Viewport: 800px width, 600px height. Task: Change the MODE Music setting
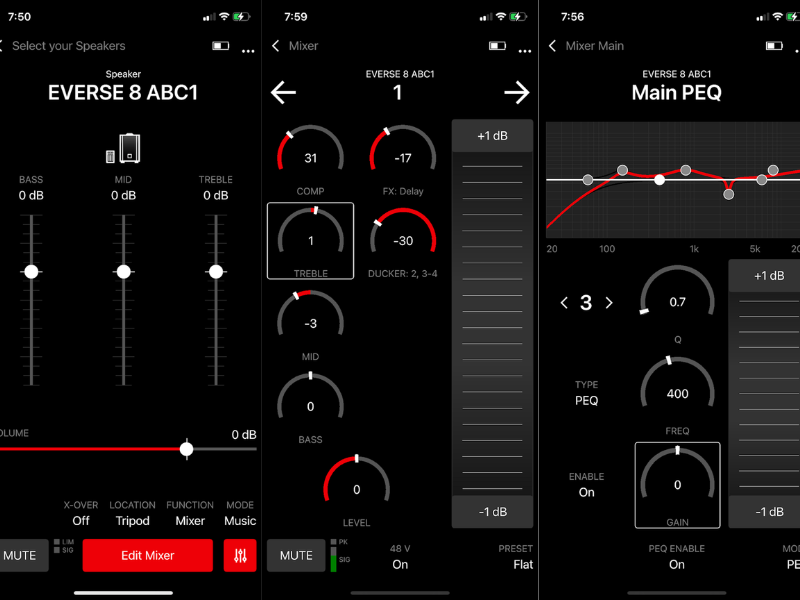tap(240, 513)
